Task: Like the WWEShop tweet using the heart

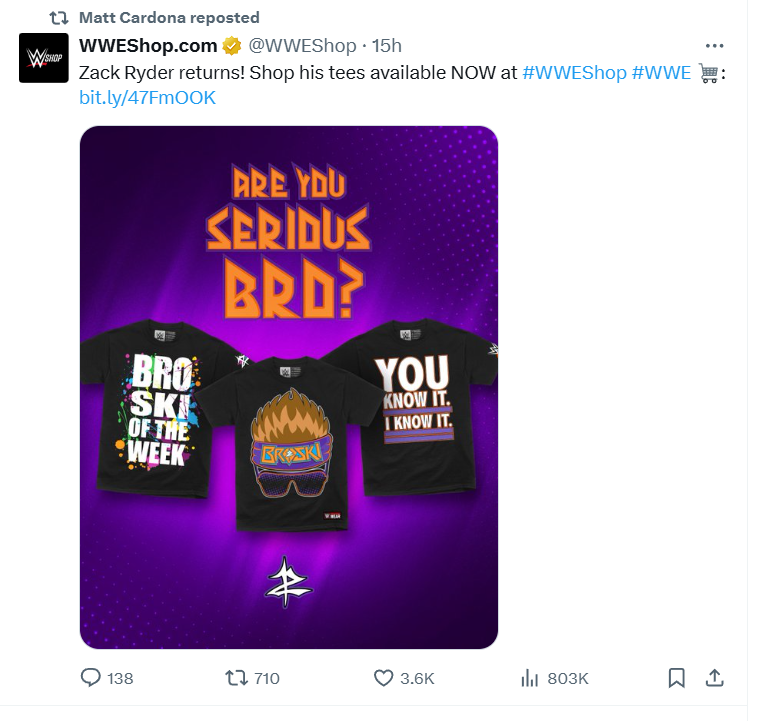Action: (383, 678)
